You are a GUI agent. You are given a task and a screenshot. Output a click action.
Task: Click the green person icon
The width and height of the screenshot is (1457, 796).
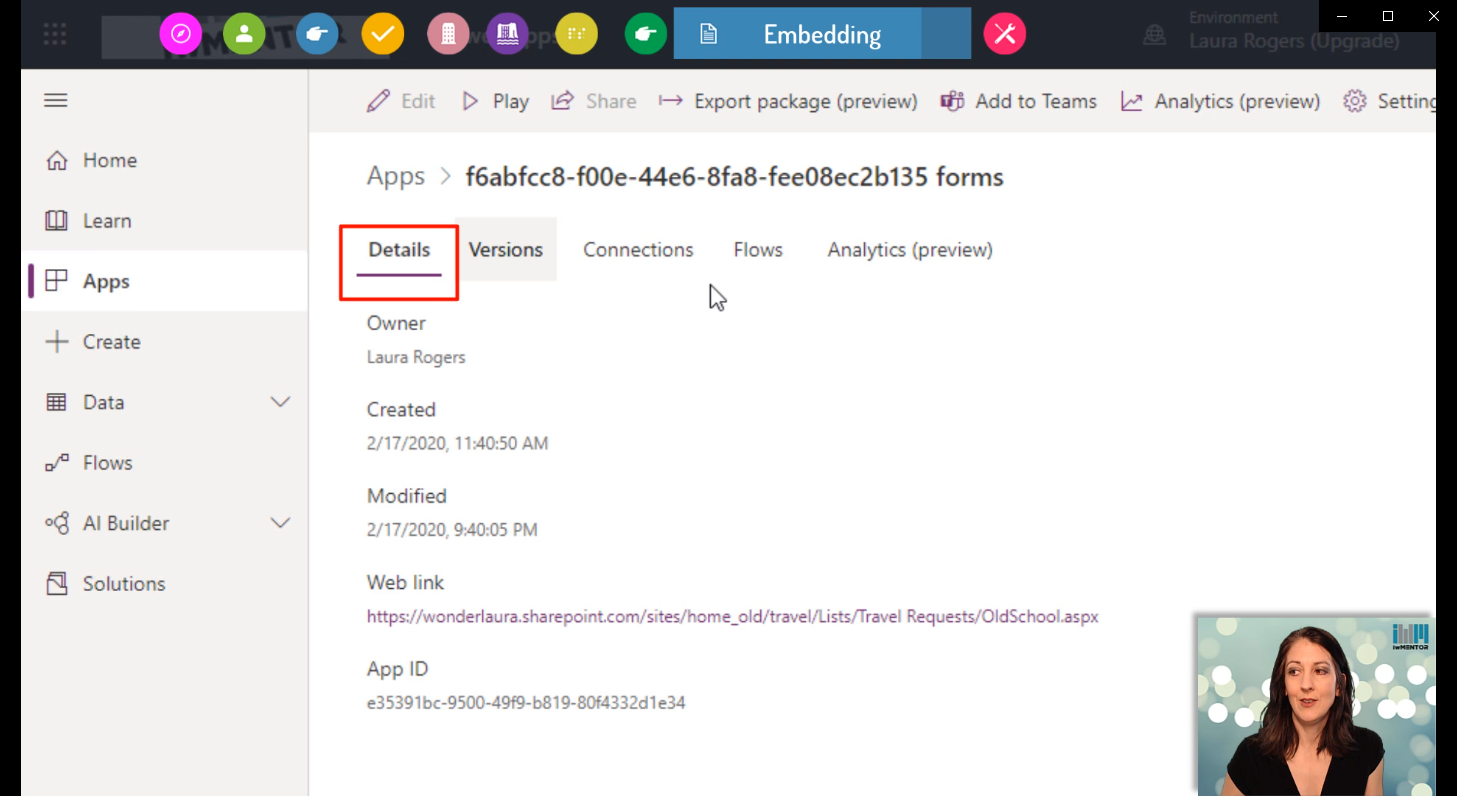pos(244,35)
